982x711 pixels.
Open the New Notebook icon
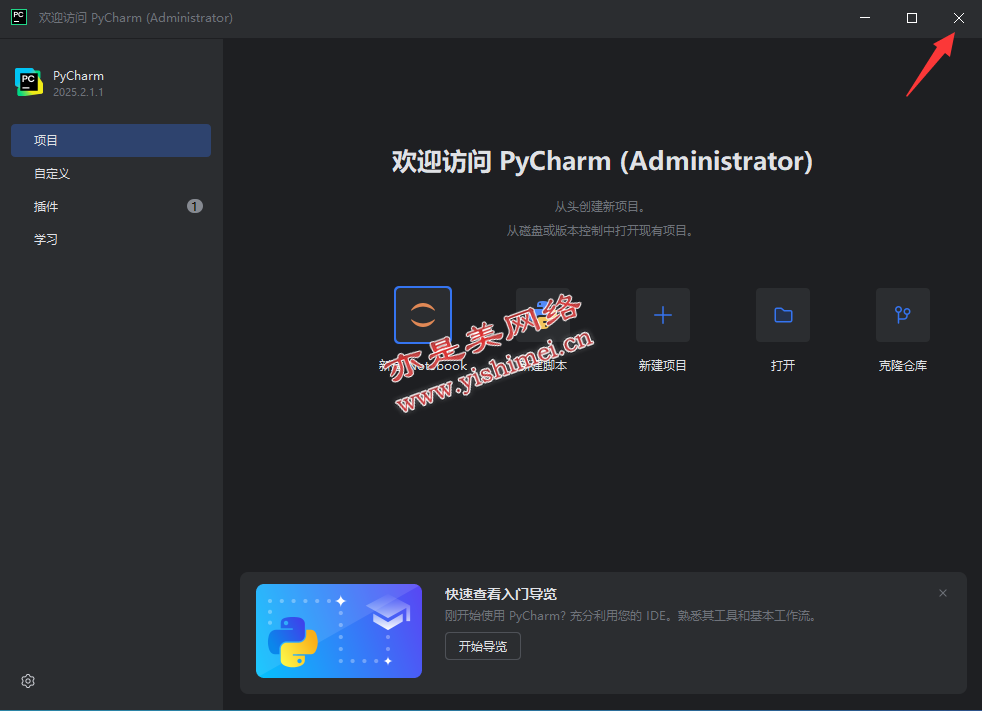423,315
